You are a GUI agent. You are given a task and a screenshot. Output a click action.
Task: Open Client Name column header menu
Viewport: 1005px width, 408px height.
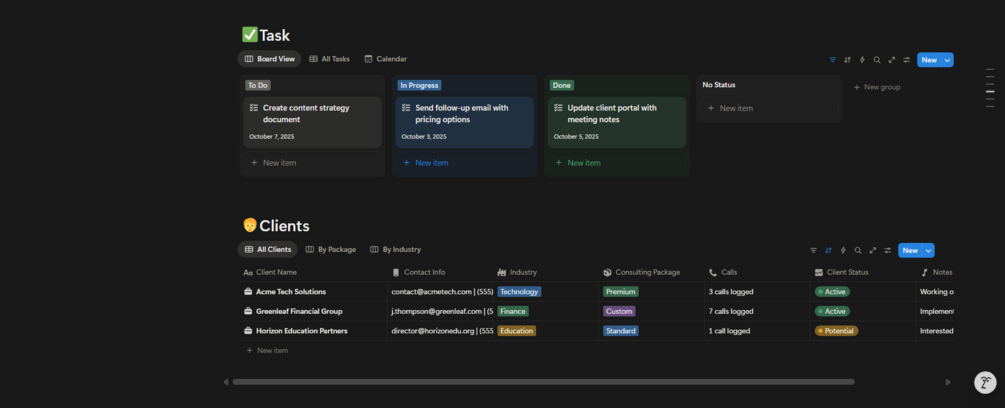pyautogui.click(x=313, y=272)
